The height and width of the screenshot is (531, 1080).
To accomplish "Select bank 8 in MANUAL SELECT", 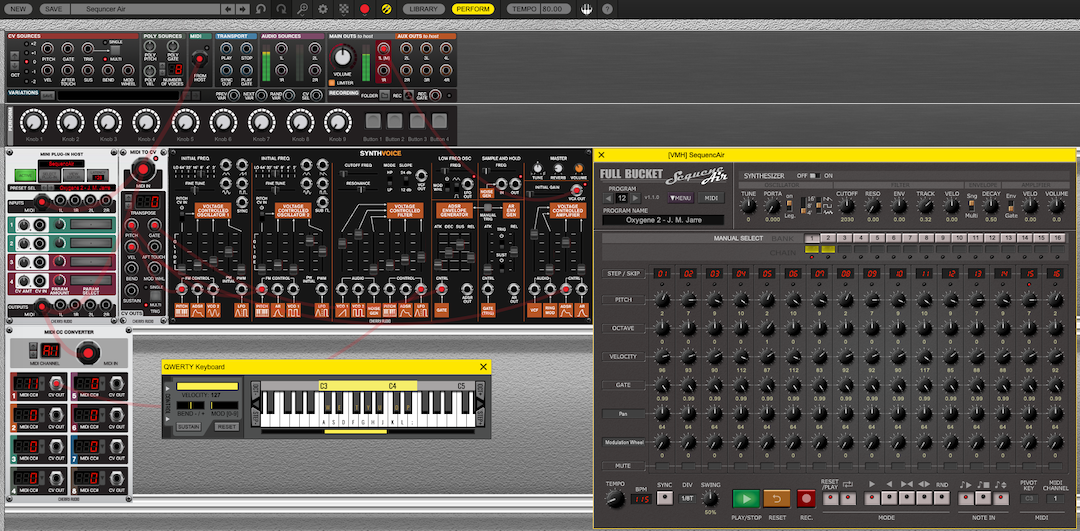I will coord(927,238).
